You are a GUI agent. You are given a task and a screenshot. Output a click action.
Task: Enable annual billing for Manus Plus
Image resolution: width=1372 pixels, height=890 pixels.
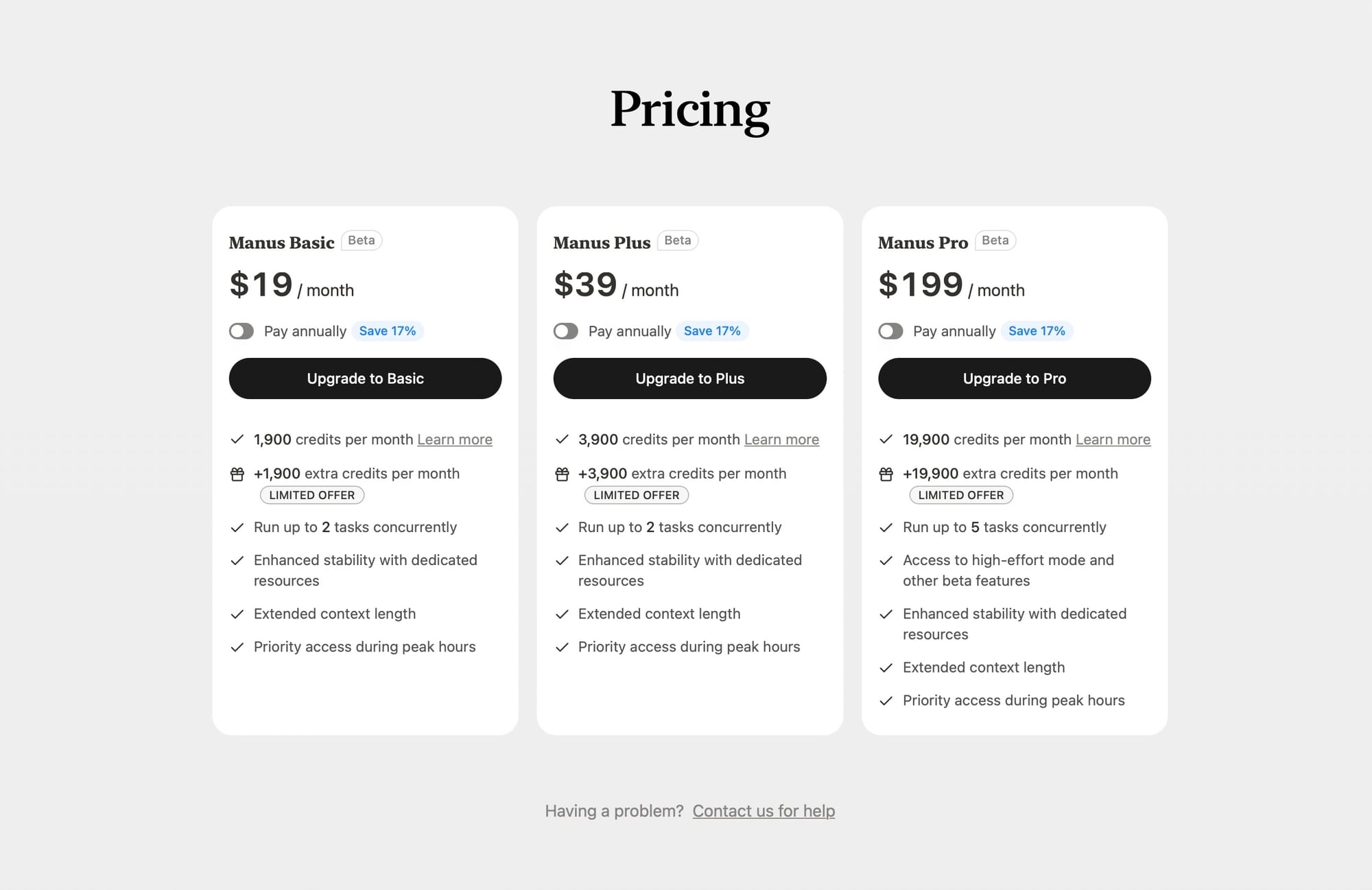pyautogui.click(x=566, y=330)
